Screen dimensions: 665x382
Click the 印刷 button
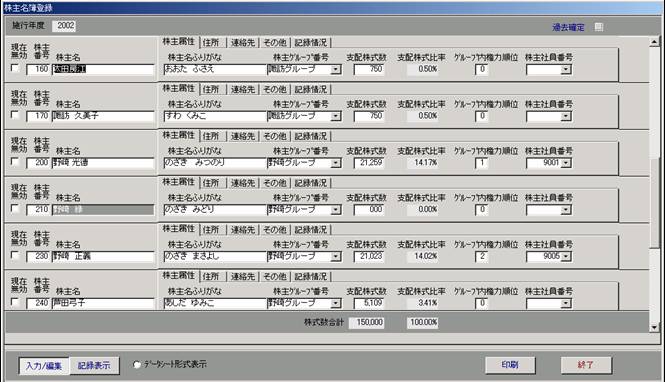click(510, 365)
